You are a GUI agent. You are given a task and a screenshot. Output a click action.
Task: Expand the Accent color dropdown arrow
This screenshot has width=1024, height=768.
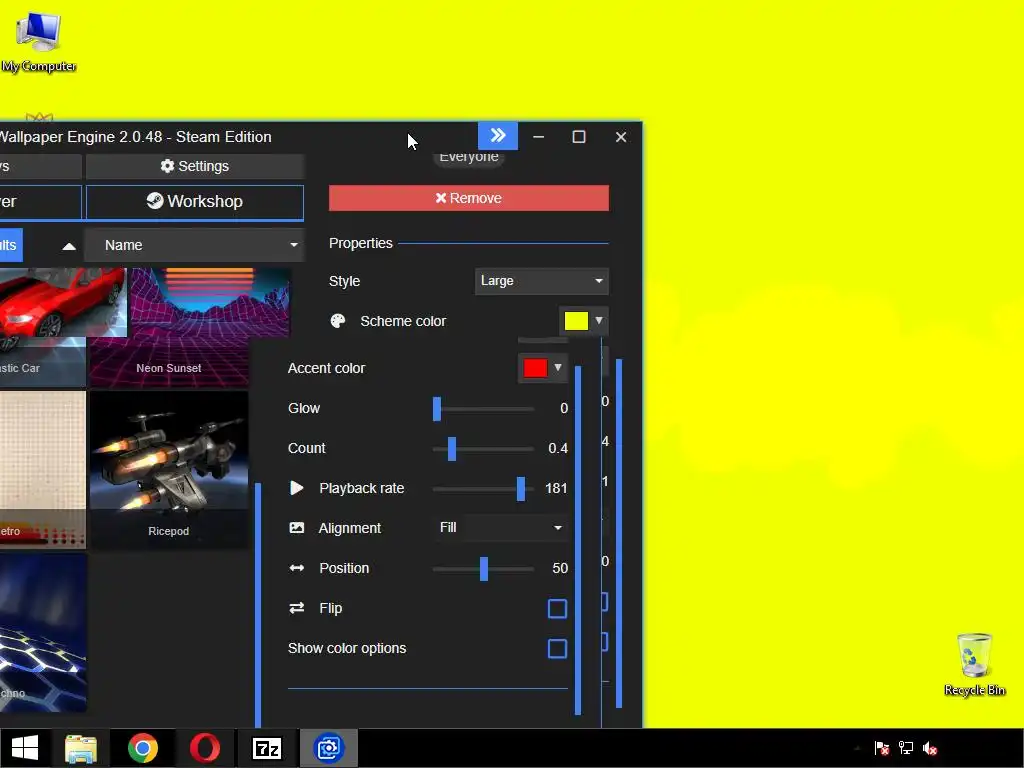click(x=558, y=368)
